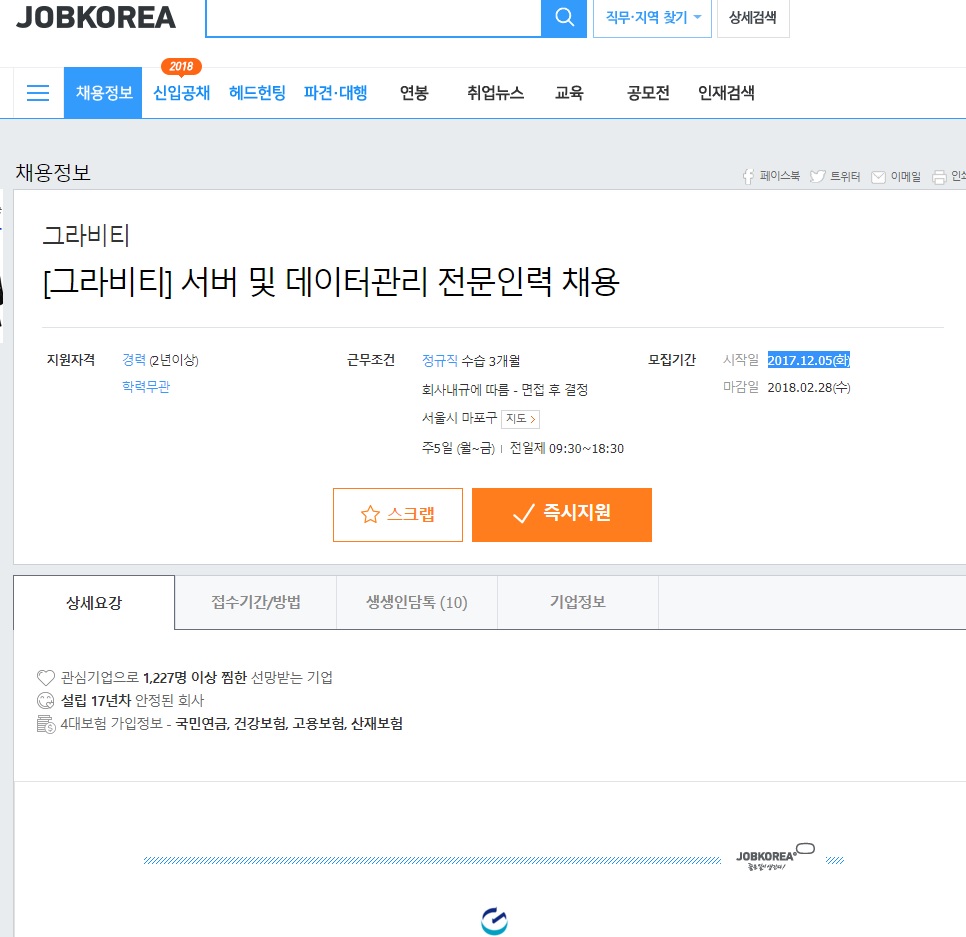Click the JOBKOREA logo
The height and width of the screenshot is (937, 966).
(96, 17)
